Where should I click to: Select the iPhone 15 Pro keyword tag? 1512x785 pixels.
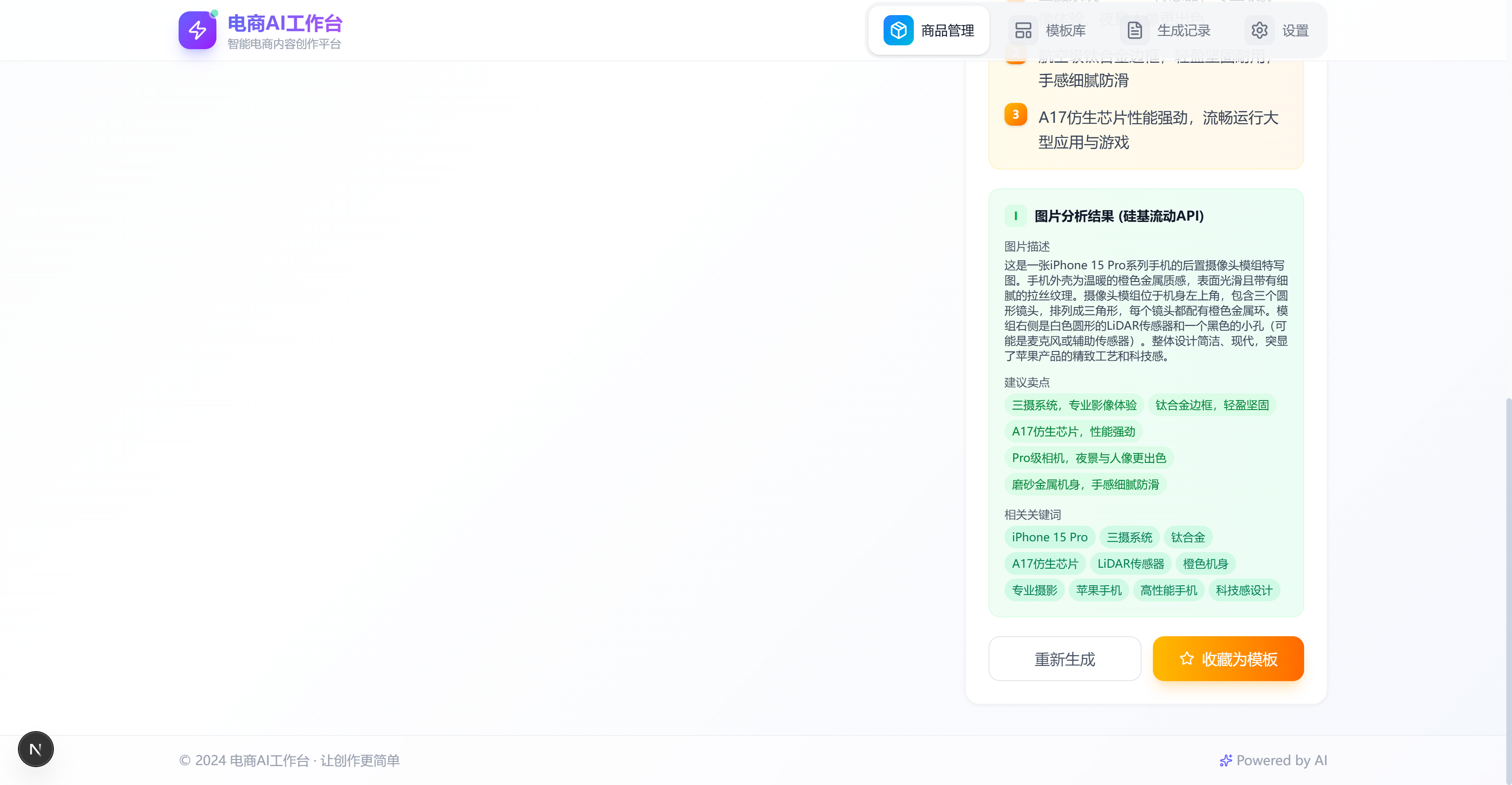click(x=1049, y=538)
